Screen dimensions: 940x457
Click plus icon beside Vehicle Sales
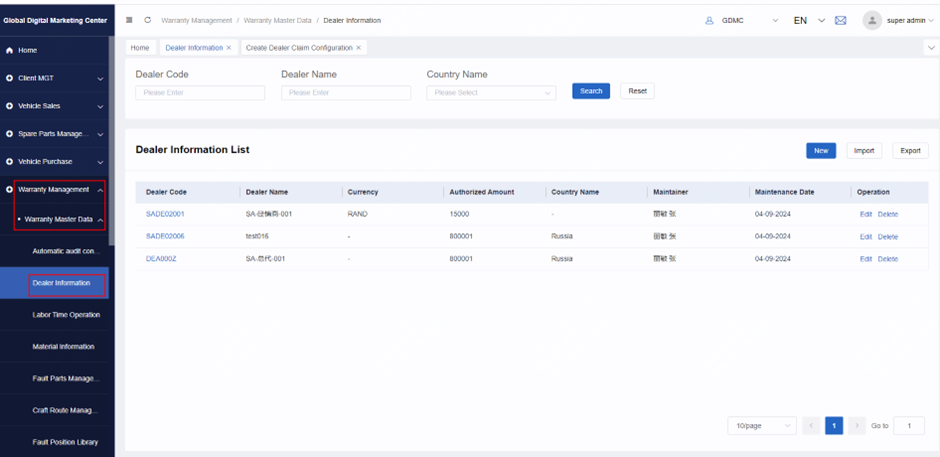tap(10, 106)
